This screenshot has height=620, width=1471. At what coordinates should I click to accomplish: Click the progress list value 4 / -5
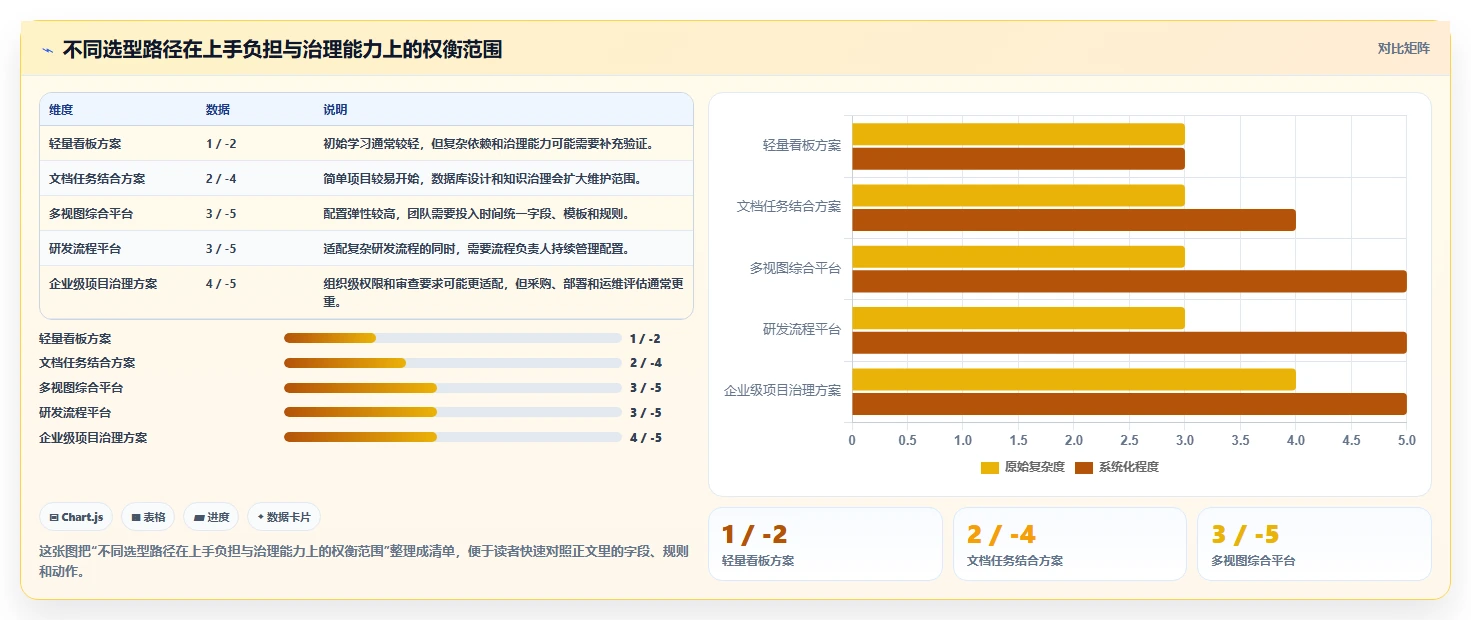coord(646,438)
